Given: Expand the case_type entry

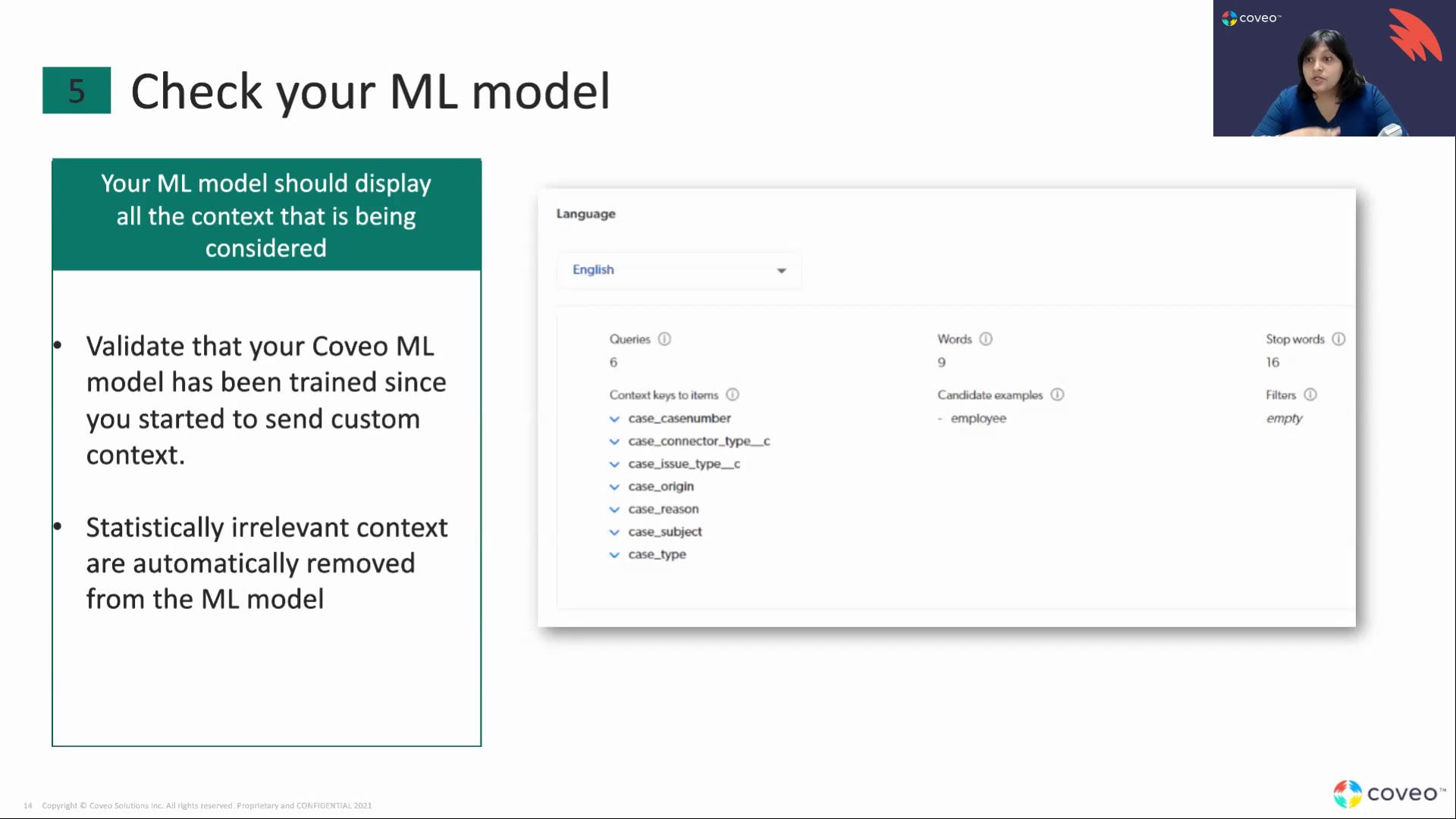Looking at the screenshot, I should click(x=614, y=555).
